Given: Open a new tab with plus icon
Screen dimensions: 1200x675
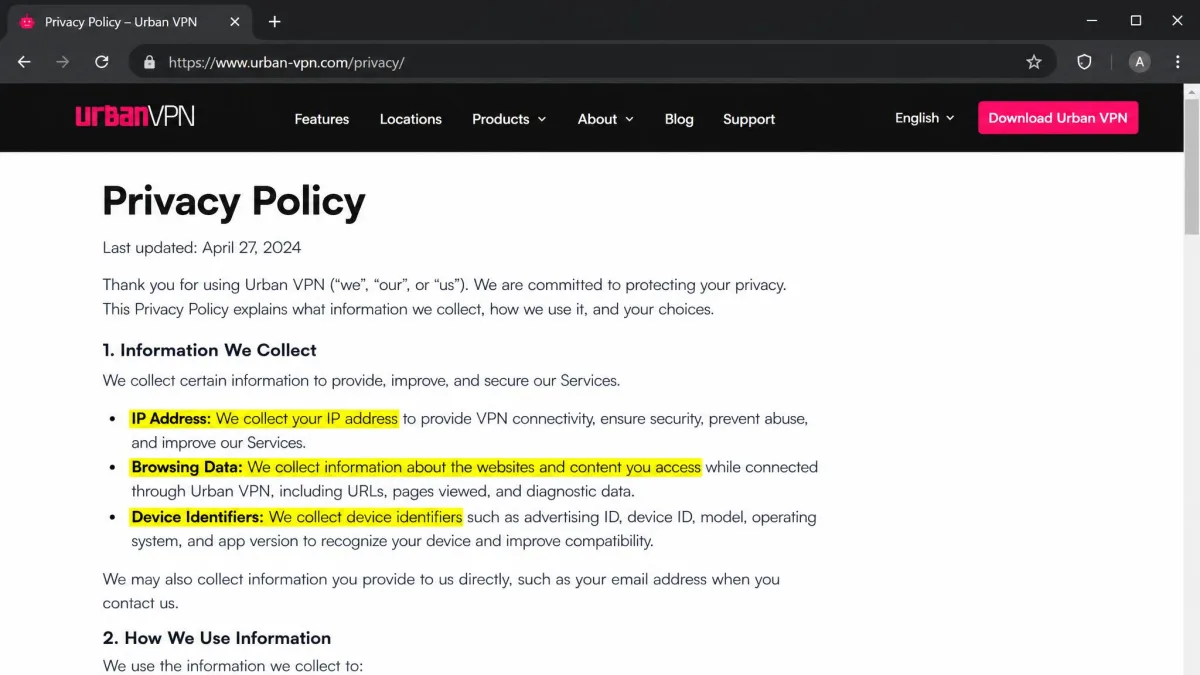Looking at the screenshot, I should point(275,22).
